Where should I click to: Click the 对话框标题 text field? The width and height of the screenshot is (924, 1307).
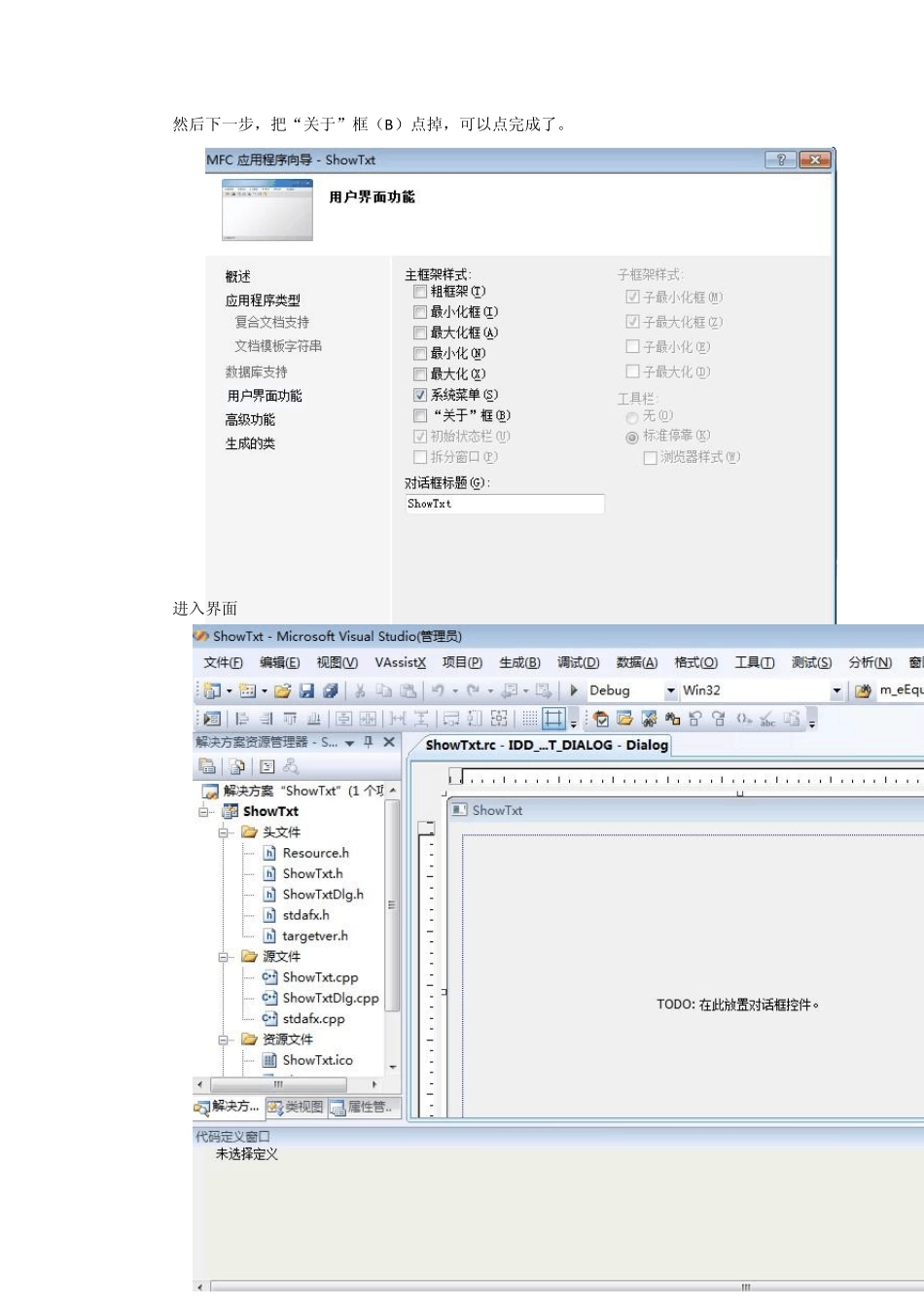pos(505,504)
